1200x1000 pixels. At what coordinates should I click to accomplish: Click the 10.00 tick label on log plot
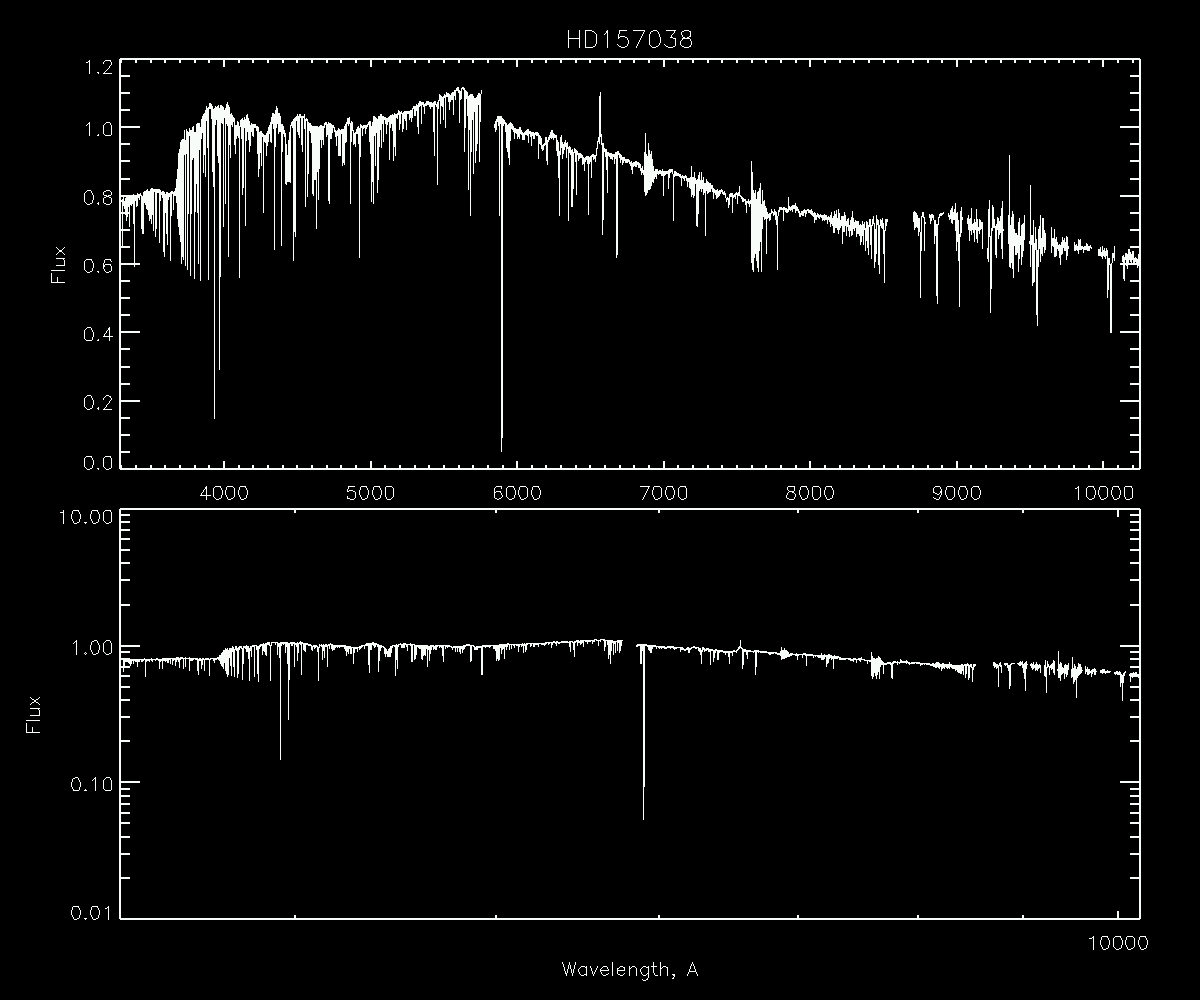88,517
